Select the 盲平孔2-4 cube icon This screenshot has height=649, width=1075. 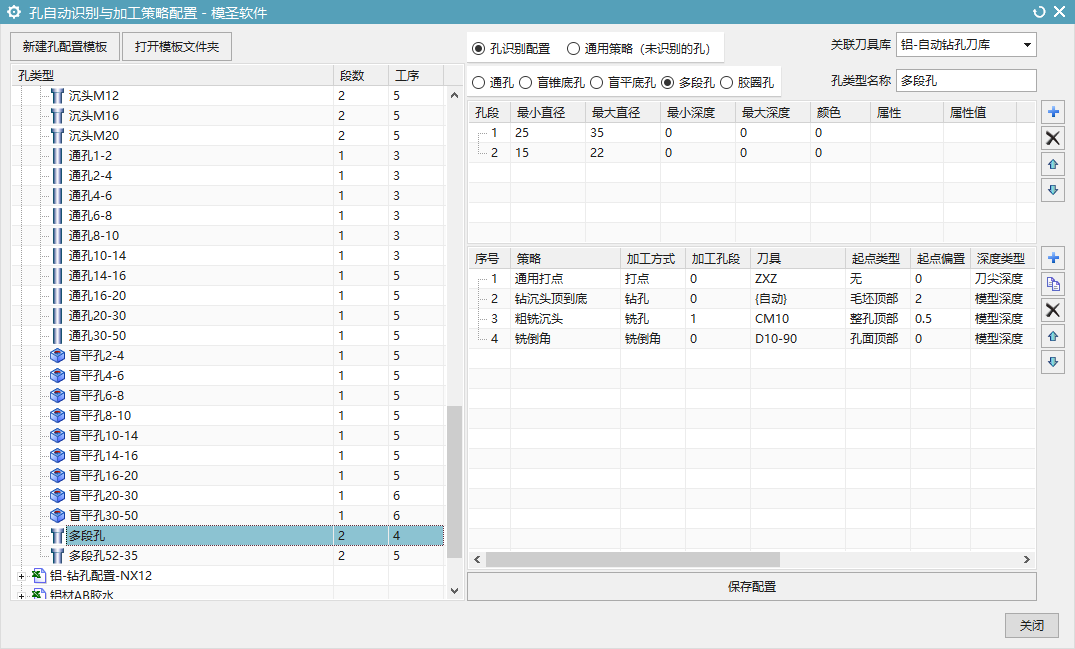[58, 356]
